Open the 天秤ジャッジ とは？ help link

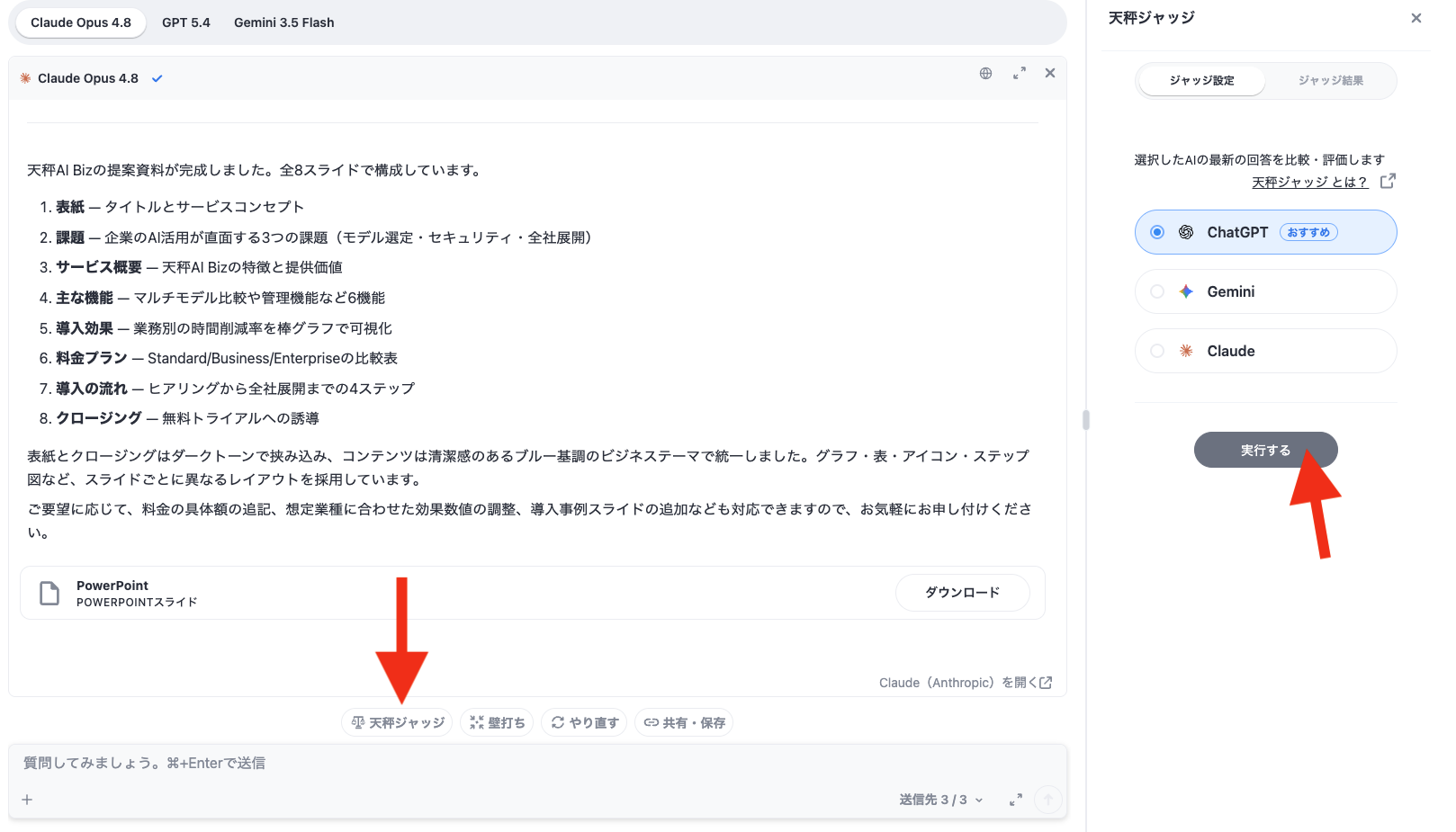[x=1309, y=183]
